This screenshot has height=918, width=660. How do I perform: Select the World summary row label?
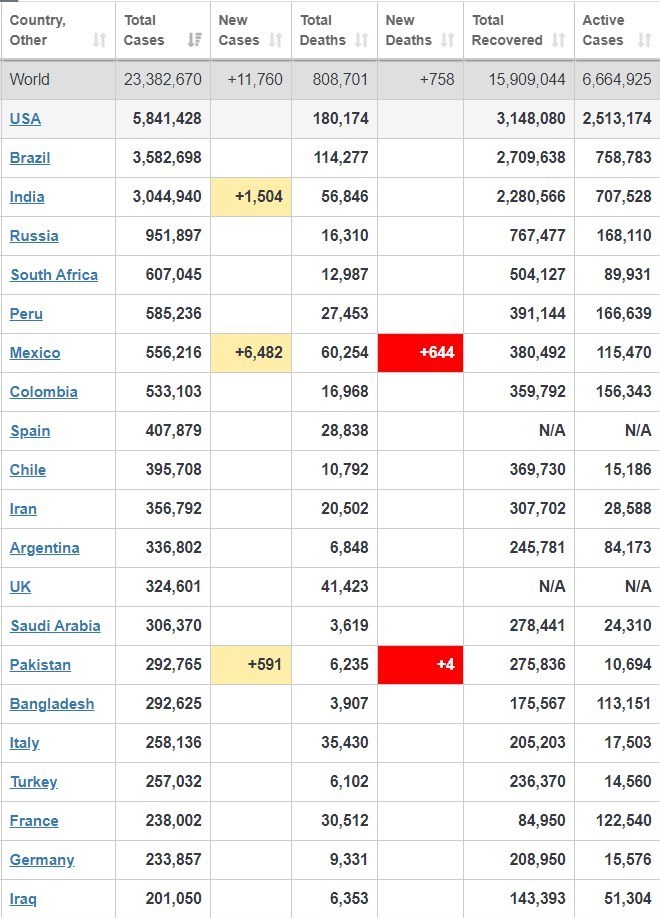(30, 80)
